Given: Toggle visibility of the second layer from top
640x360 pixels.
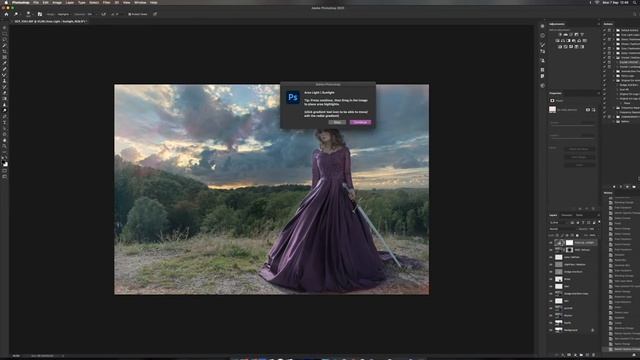Looking at the screenshot, I should (x=551, y=250).
